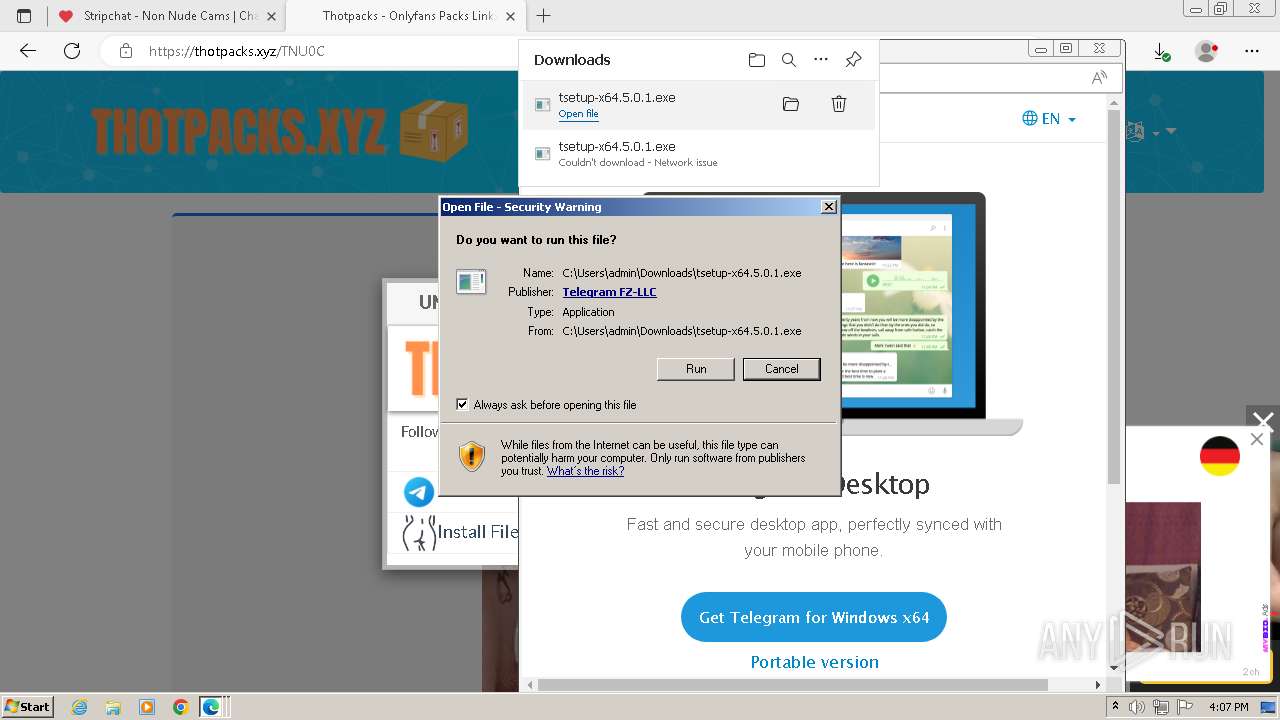The width and height of the screenshot is (1280, 720).
Task: Dismiss overlay with white X button
Action: (1263, 422)
